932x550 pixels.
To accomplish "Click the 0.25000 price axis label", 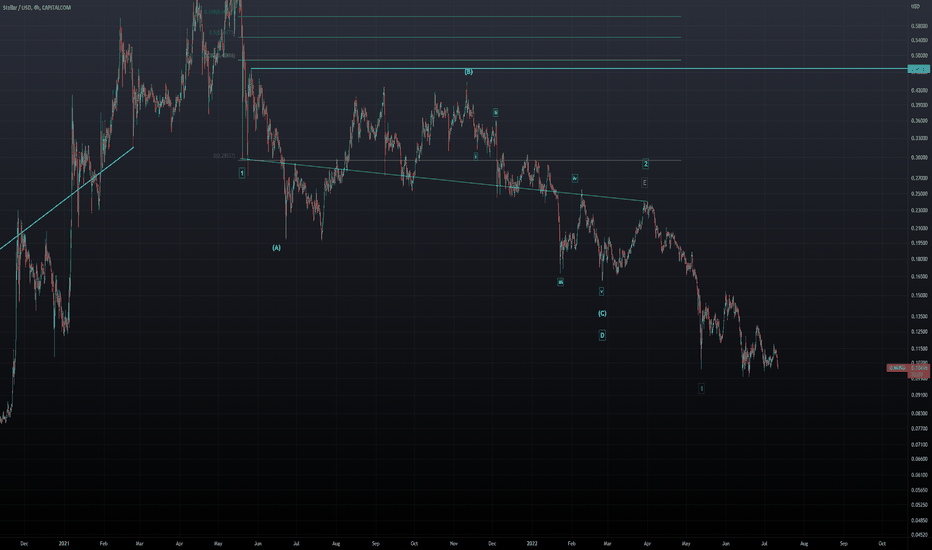I will click(920, 194).
